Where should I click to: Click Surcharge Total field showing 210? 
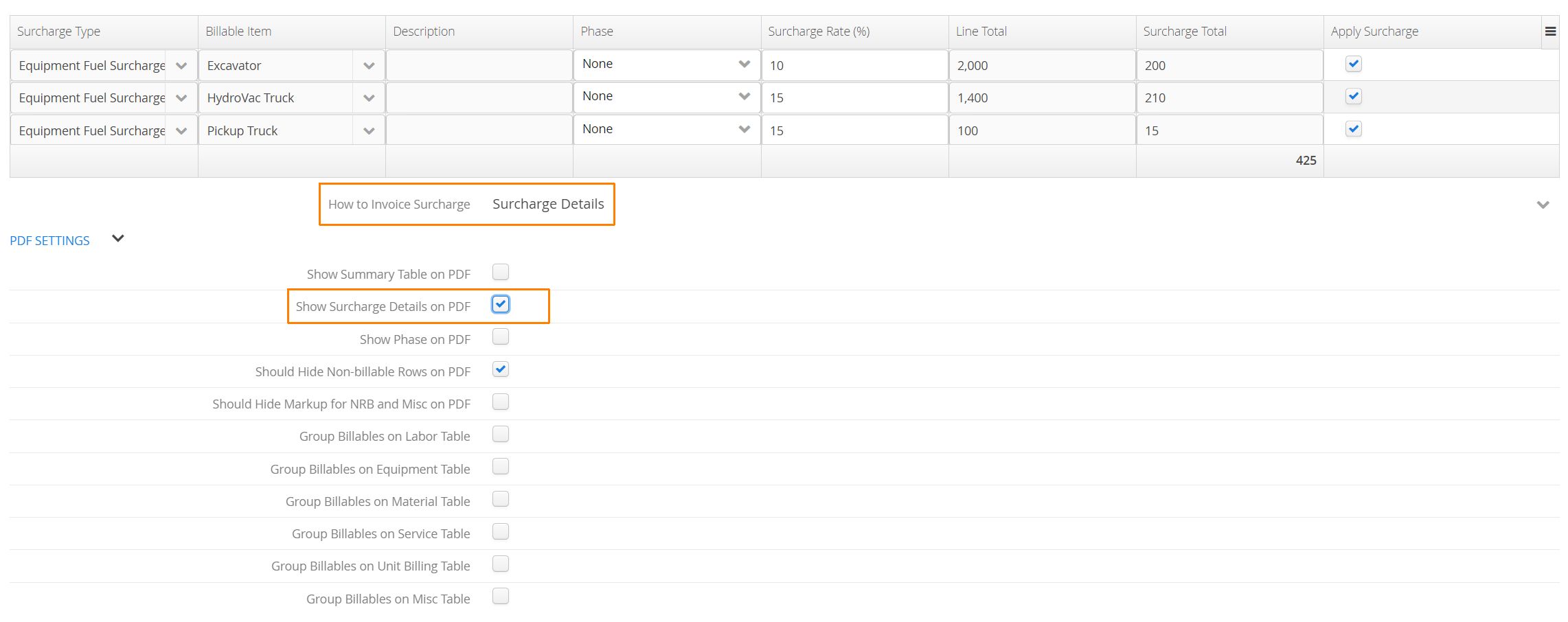[1229, 98]
